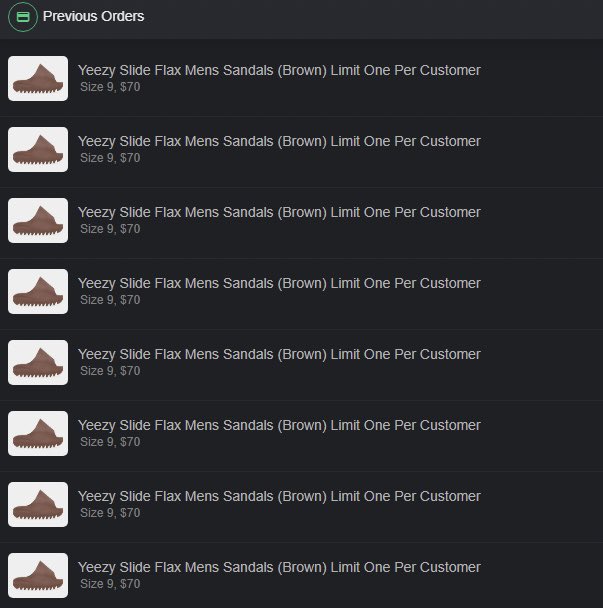This screenshot has width=603, height=608.
Task: Click the first order's Yeezy Slide Flax title
Action: point(279,71)
